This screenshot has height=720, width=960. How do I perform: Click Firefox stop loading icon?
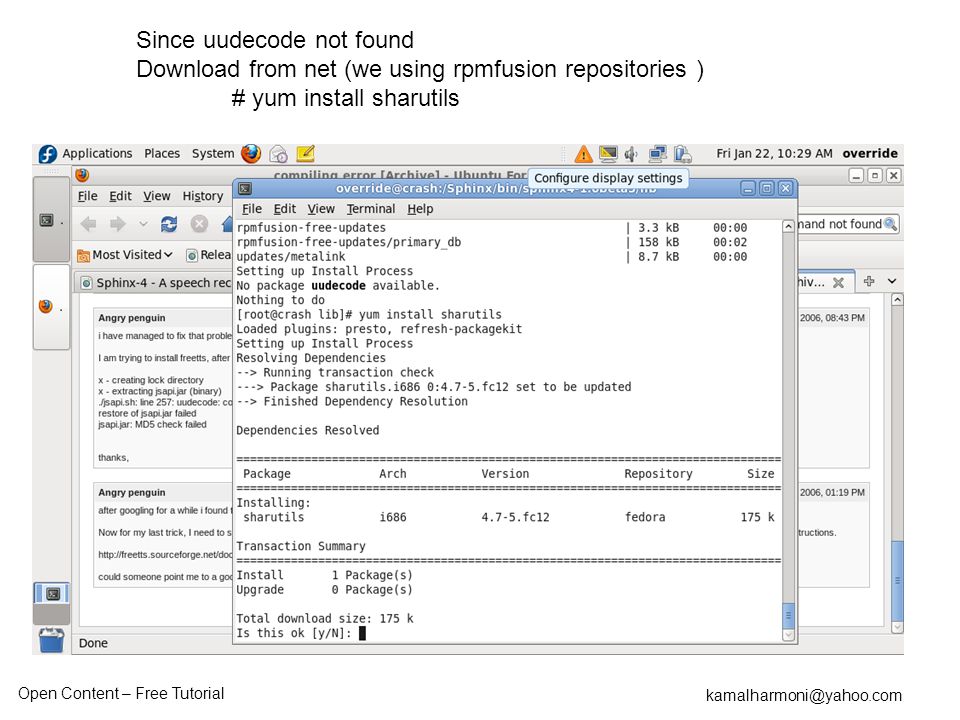point(199,224)
